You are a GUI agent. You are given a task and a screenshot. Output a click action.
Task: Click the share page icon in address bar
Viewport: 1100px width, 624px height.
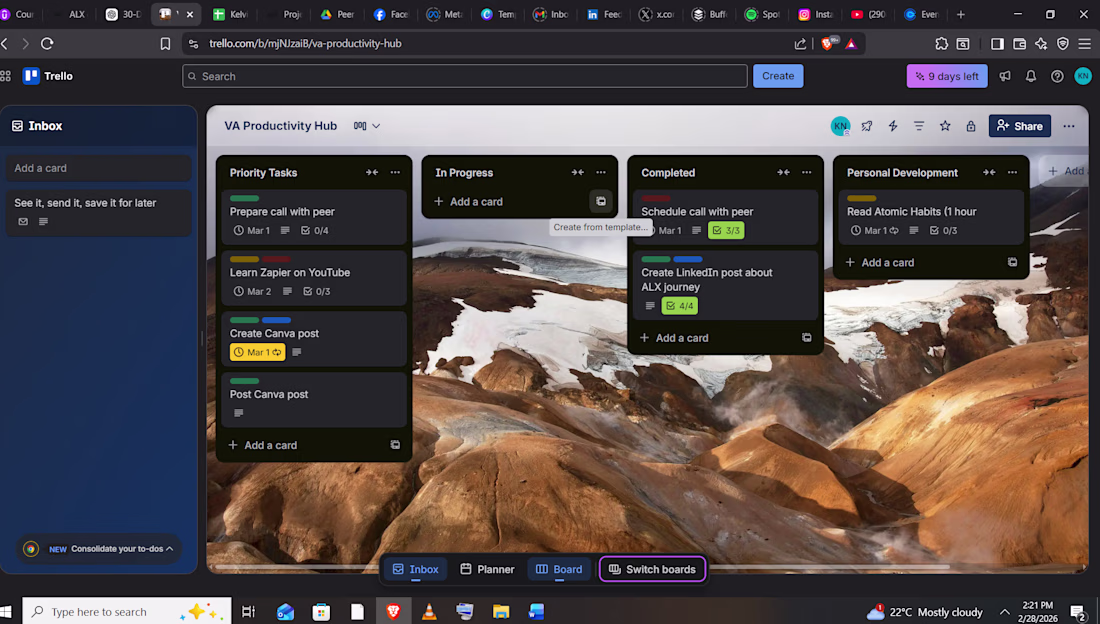[x=800, y=44]
